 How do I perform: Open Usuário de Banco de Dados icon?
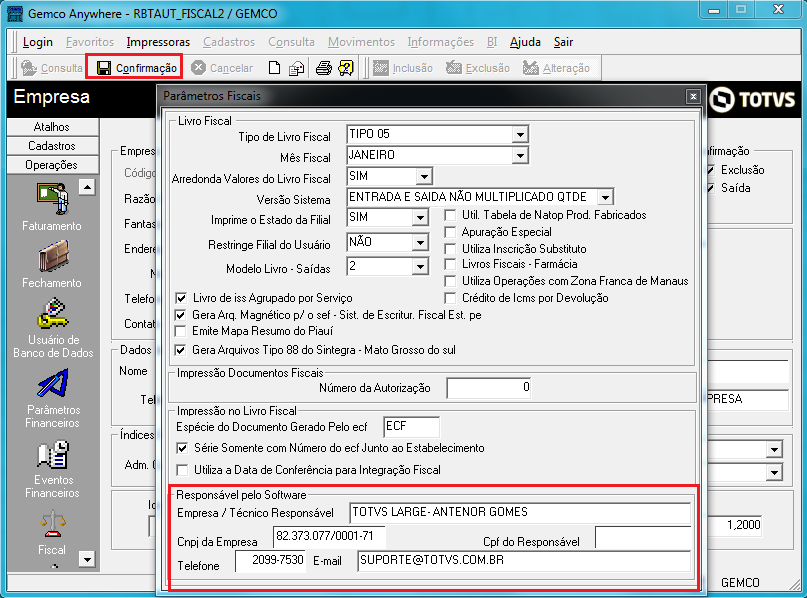click(x=52, y=314)
